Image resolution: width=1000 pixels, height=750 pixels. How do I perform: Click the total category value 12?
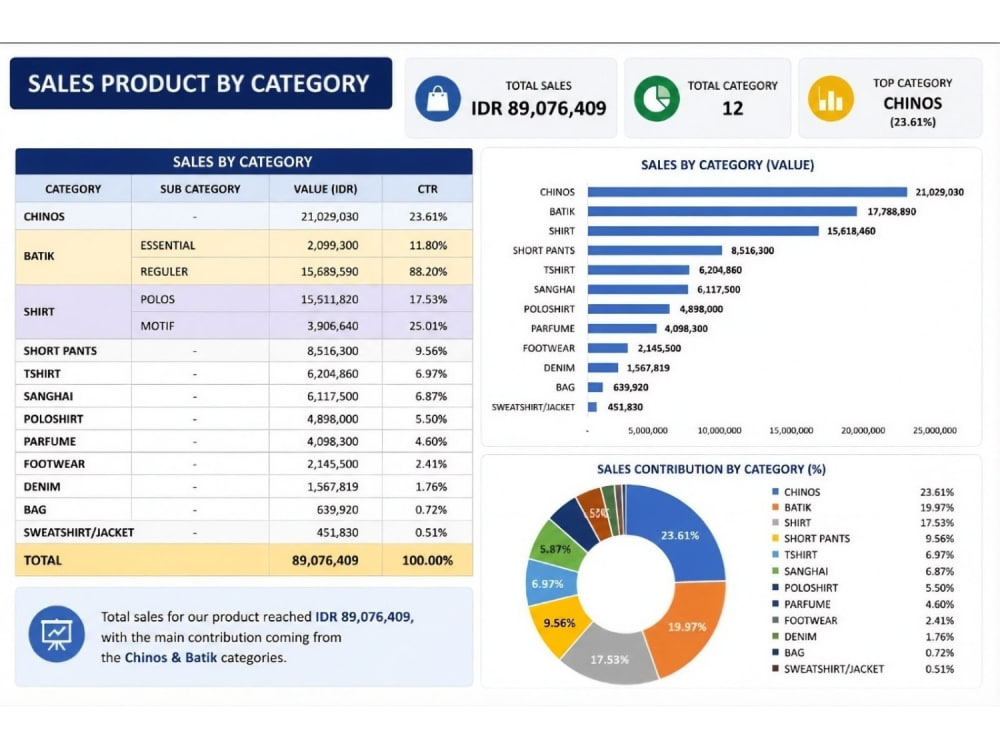point(732,108)
